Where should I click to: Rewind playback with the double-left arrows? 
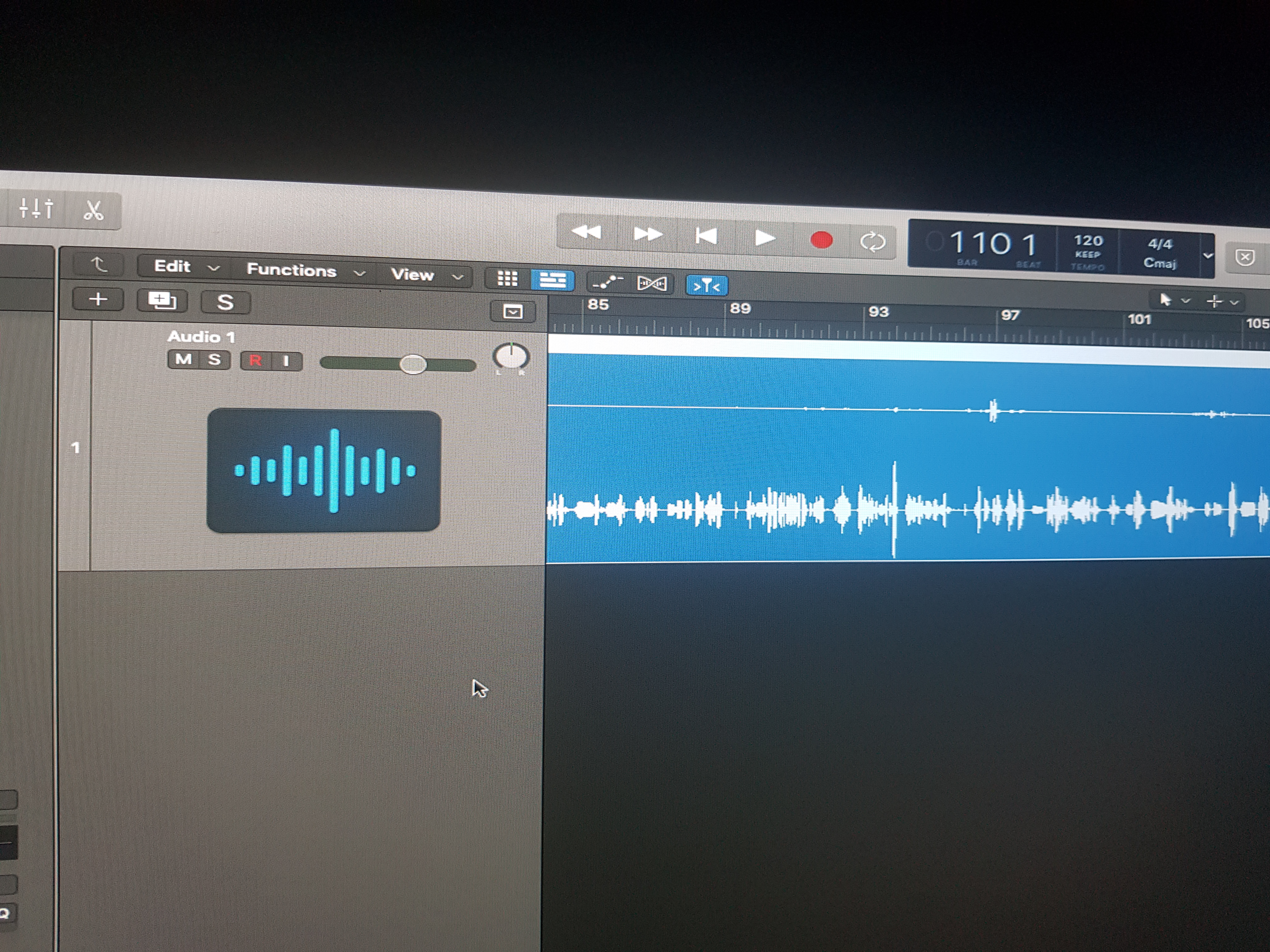(x=586, y=233)
